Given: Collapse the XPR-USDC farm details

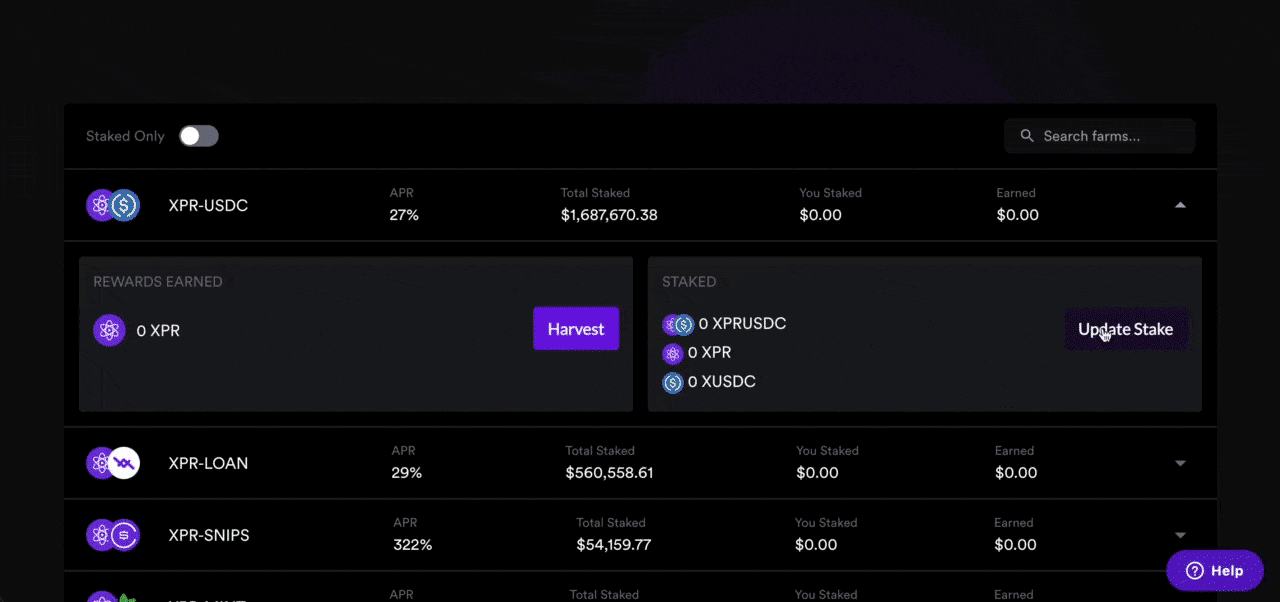Looking at the screenshot, I should point(1180,204).
